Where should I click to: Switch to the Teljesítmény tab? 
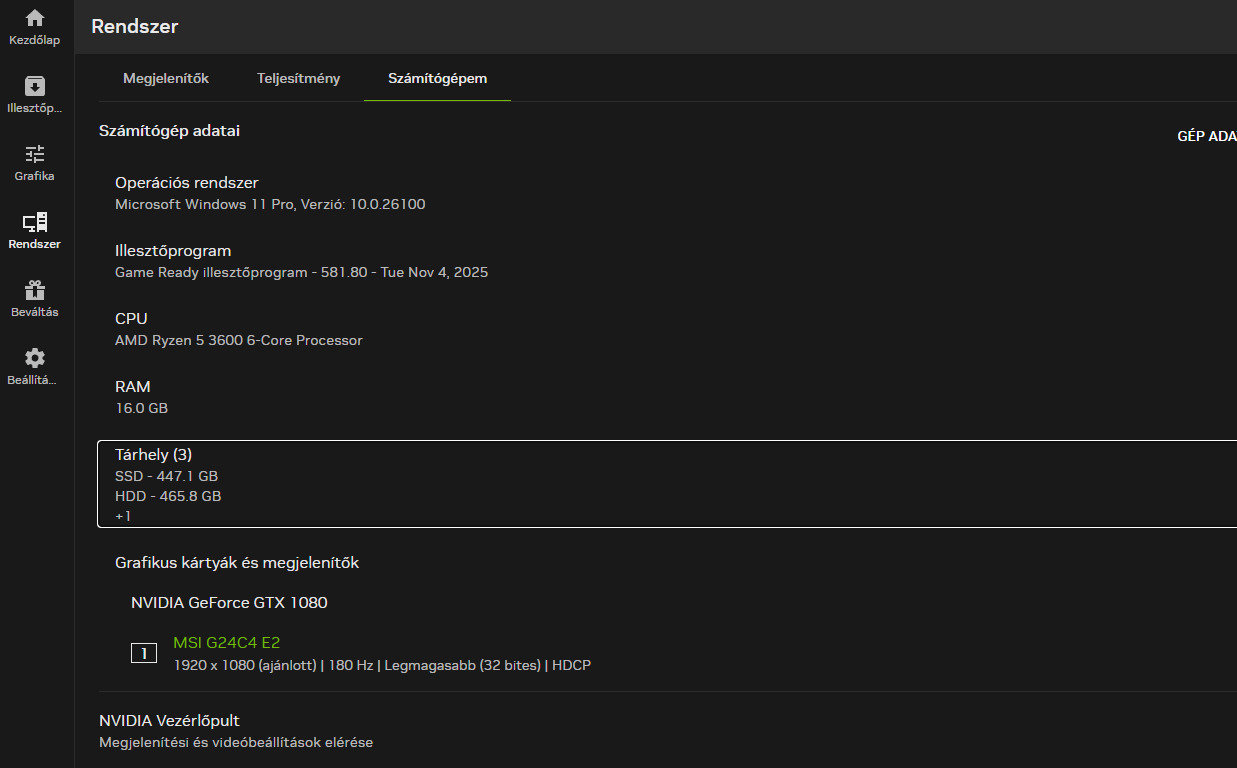coord(298,79)
